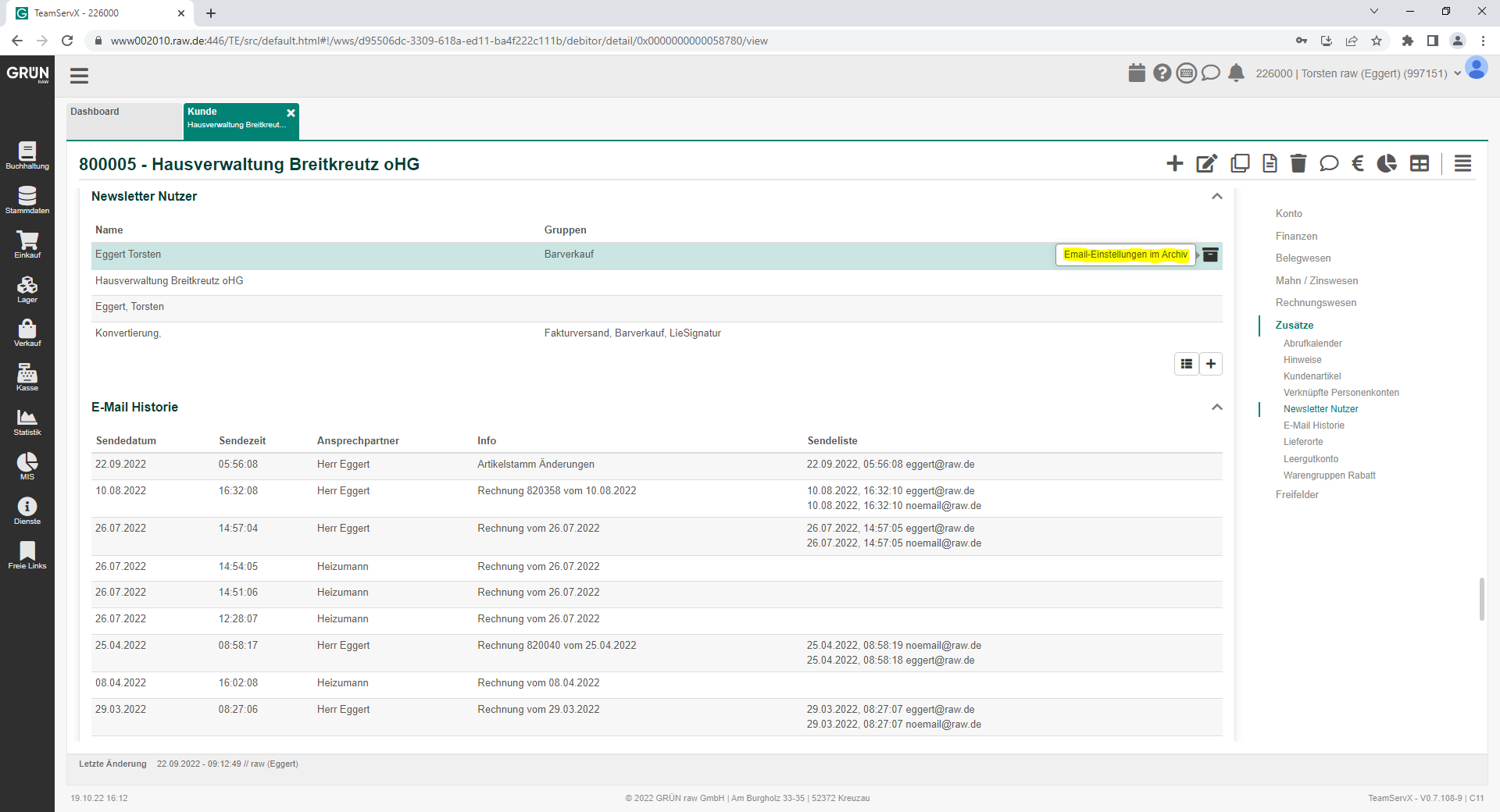Click the trash delete icon in toolbar
1500x812 pixels.
[x=1298, y=163]
